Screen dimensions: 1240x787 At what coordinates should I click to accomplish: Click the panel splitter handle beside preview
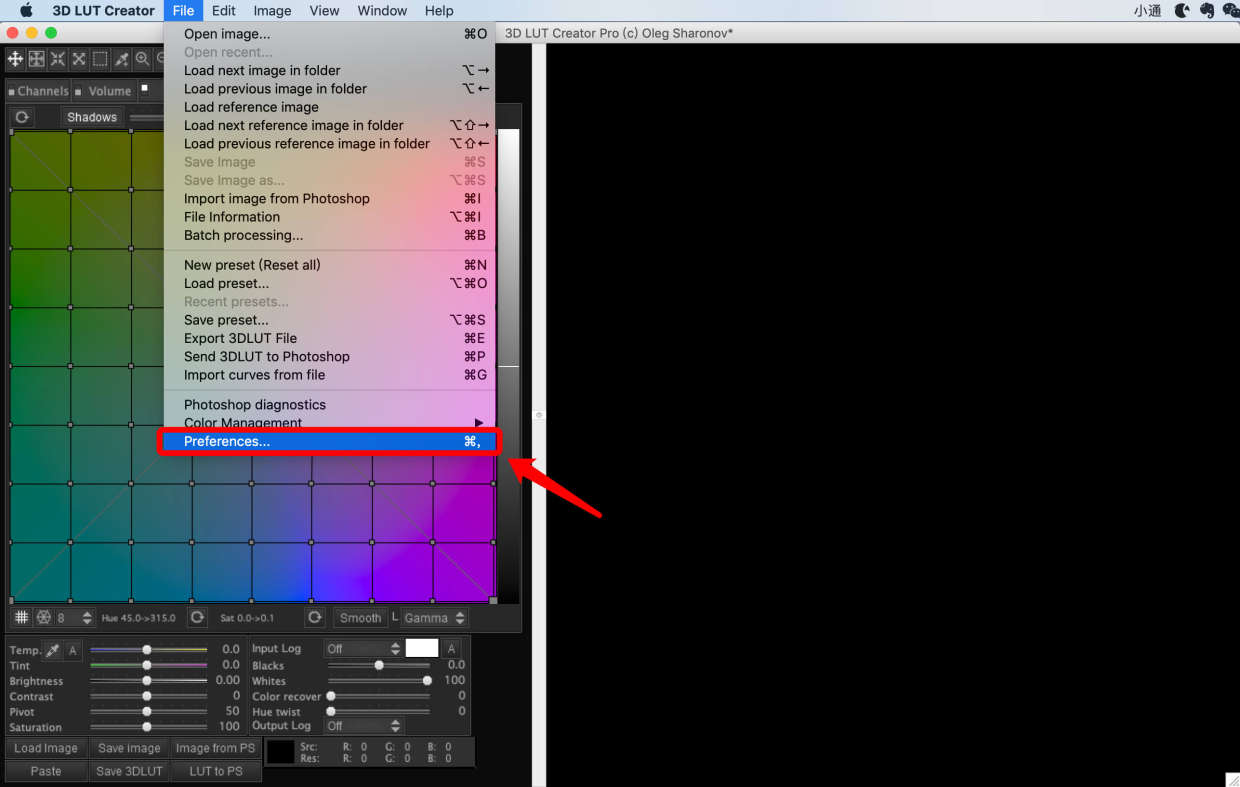(539, 414)
